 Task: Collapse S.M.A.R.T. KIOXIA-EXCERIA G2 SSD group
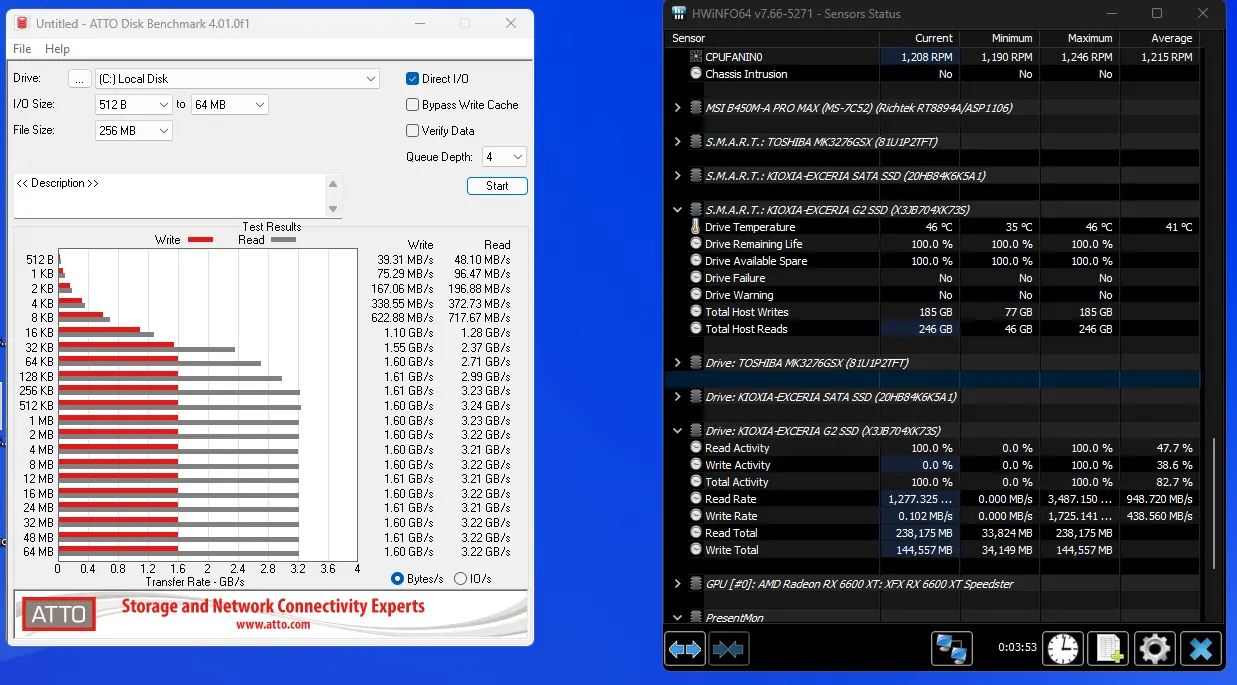pos(678,210)
